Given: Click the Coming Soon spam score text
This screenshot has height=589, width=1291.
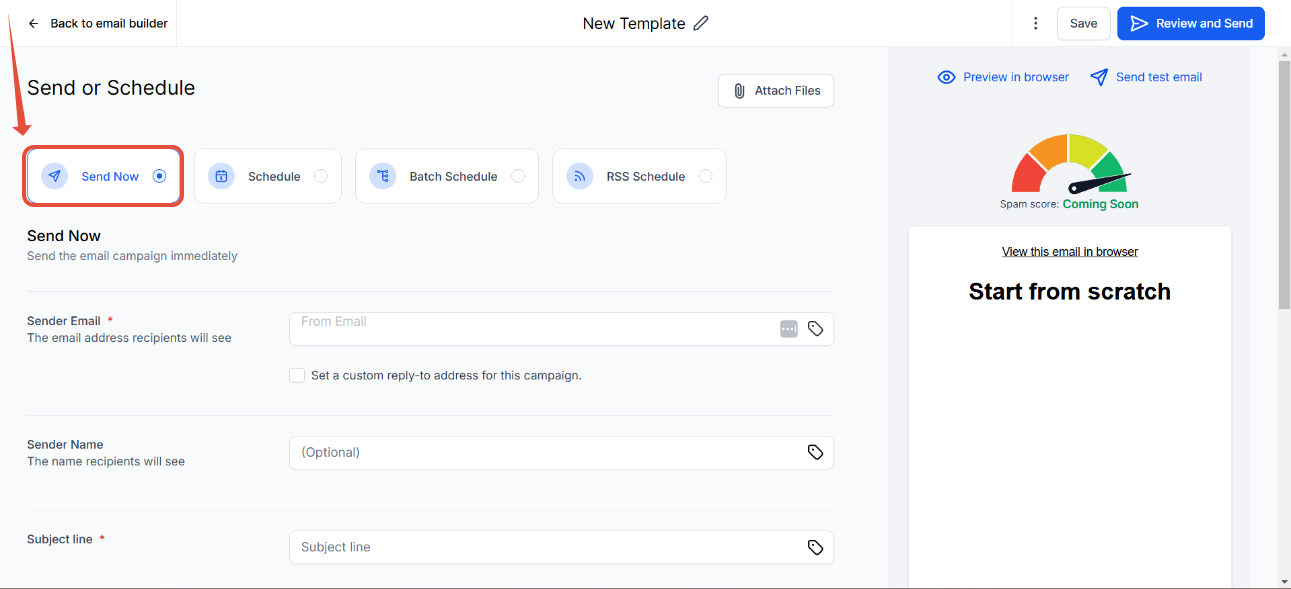Looking at the screenshot, I should [1100, 204].
